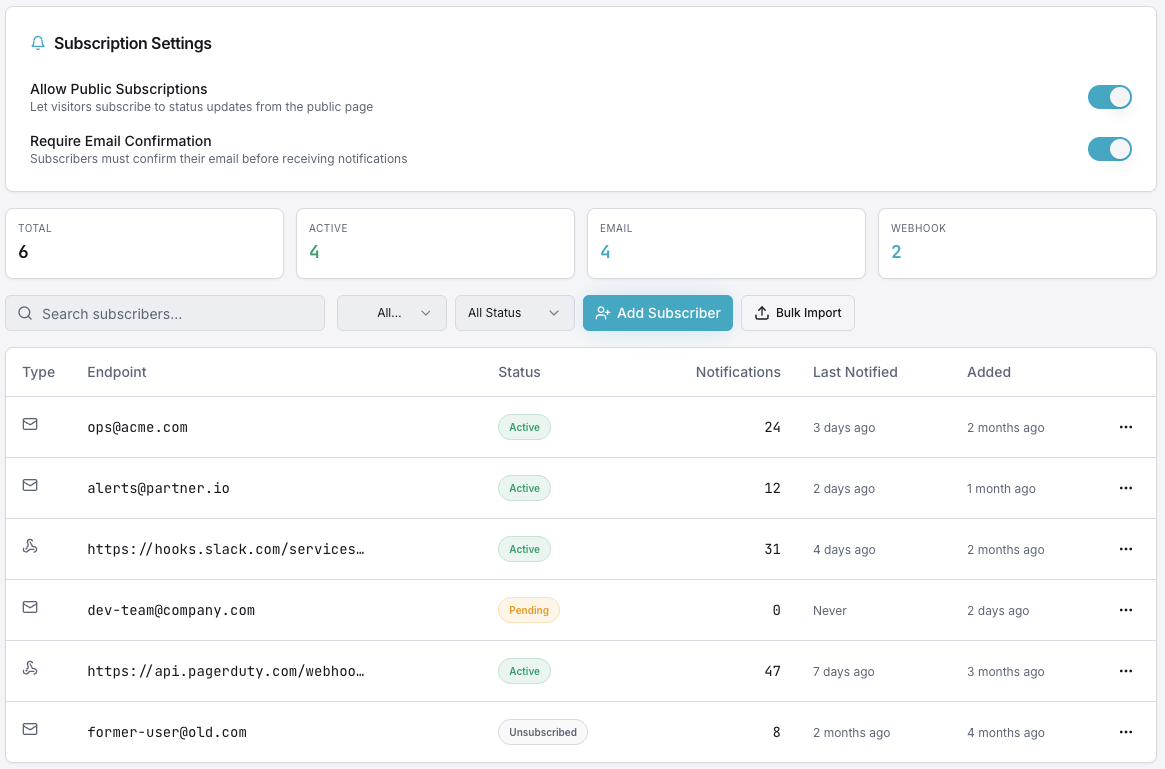Click the webhook icon on the Slack hooks row
The height and width of the screenshot is (769, 1165).
pos(30,546)
